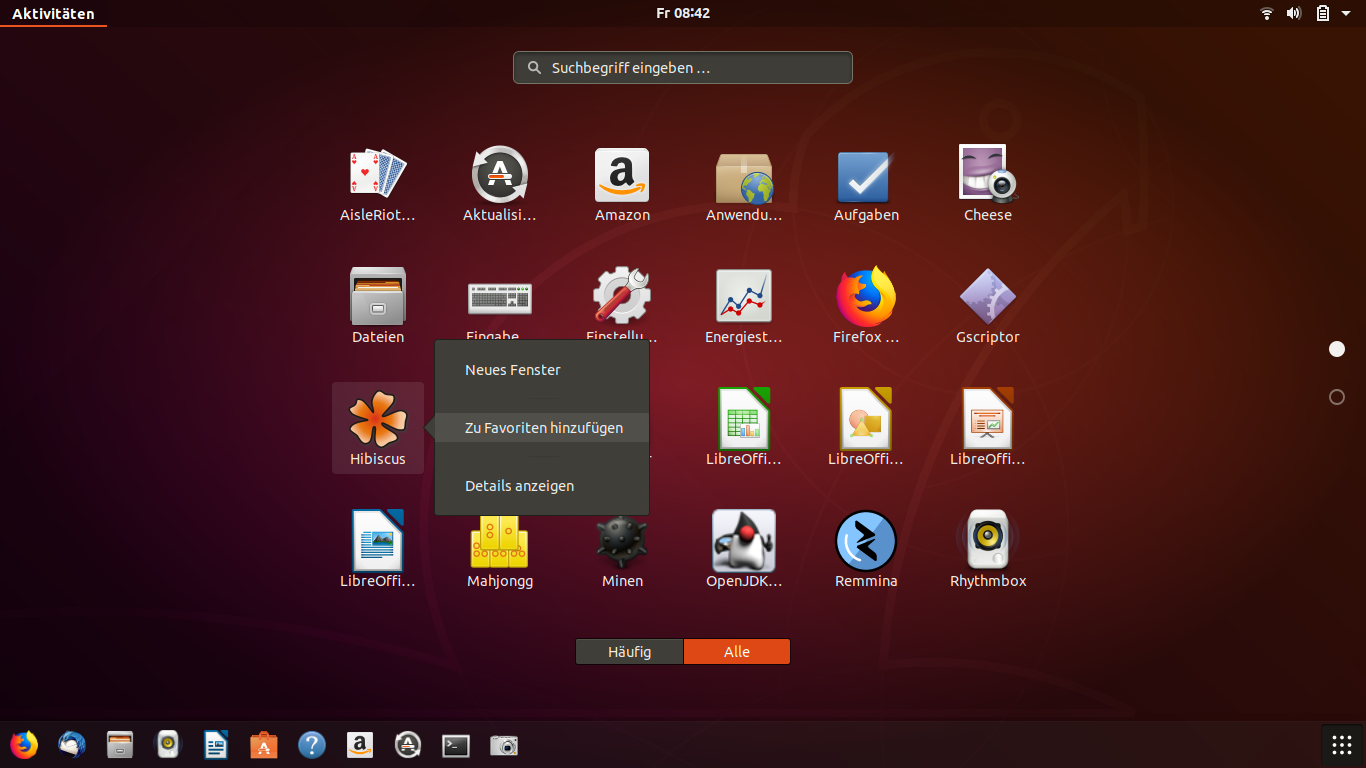The height and width of the screenshot is (768, 1366).
Task: Launch Terminal from the dock
Action: click(456, 745)
